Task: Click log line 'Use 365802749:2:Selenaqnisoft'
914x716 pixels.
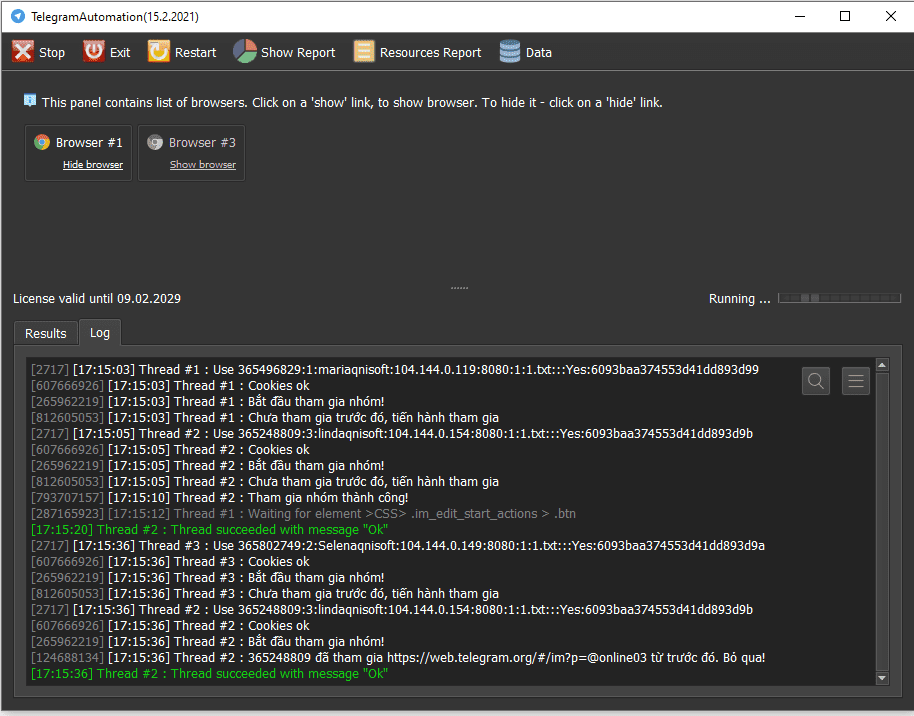Action: tap(398, 546)
